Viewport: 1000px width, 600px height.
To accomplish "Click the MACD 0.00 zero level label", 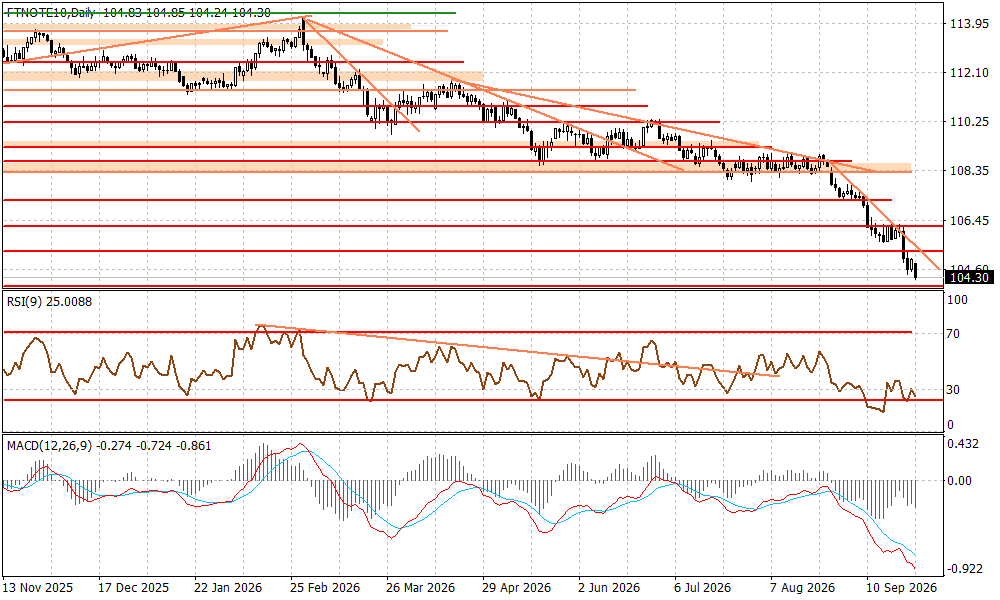I will click(x=959, y=481).
